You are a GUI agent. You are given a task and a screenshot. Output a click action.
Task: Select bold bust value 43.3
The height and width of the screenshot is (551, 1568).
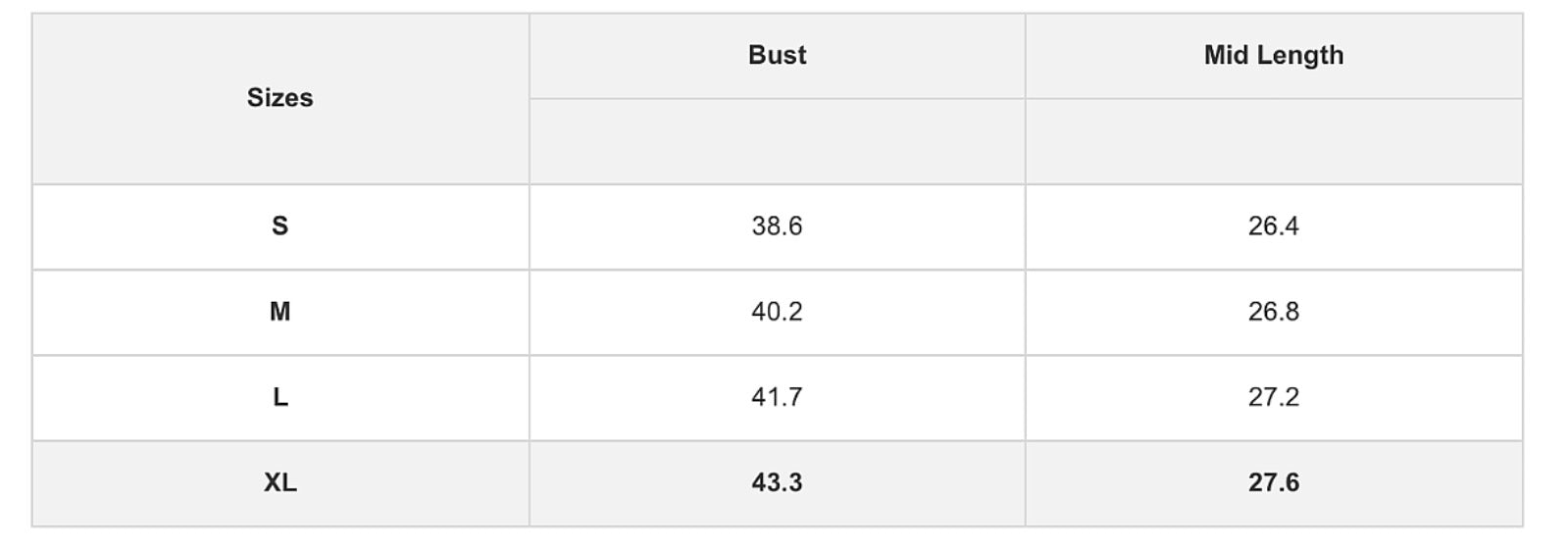777,482
